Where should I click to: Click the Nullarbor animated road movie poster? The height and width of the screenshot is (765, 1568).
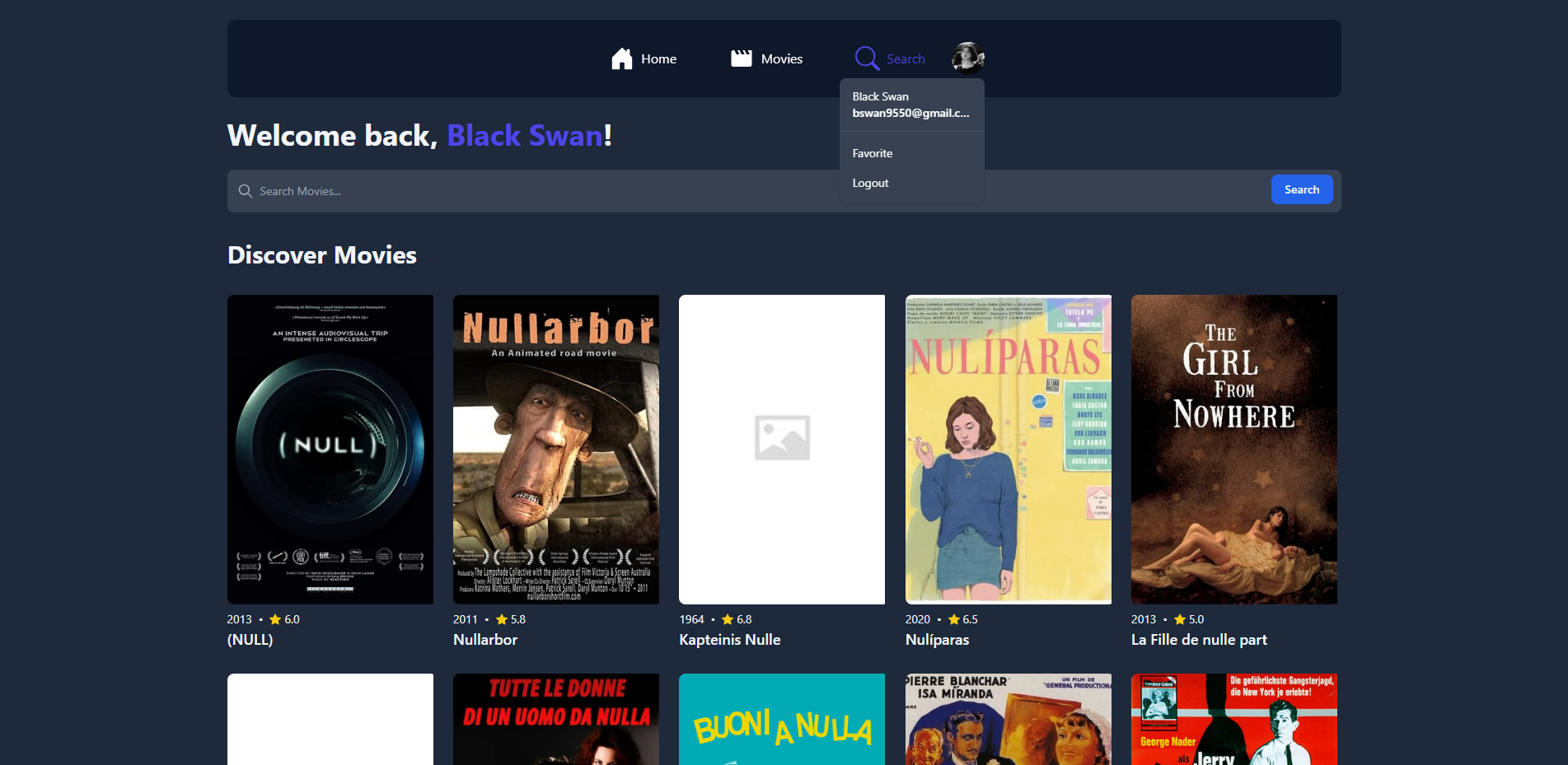pyautogui.click(x=556, y=450)
